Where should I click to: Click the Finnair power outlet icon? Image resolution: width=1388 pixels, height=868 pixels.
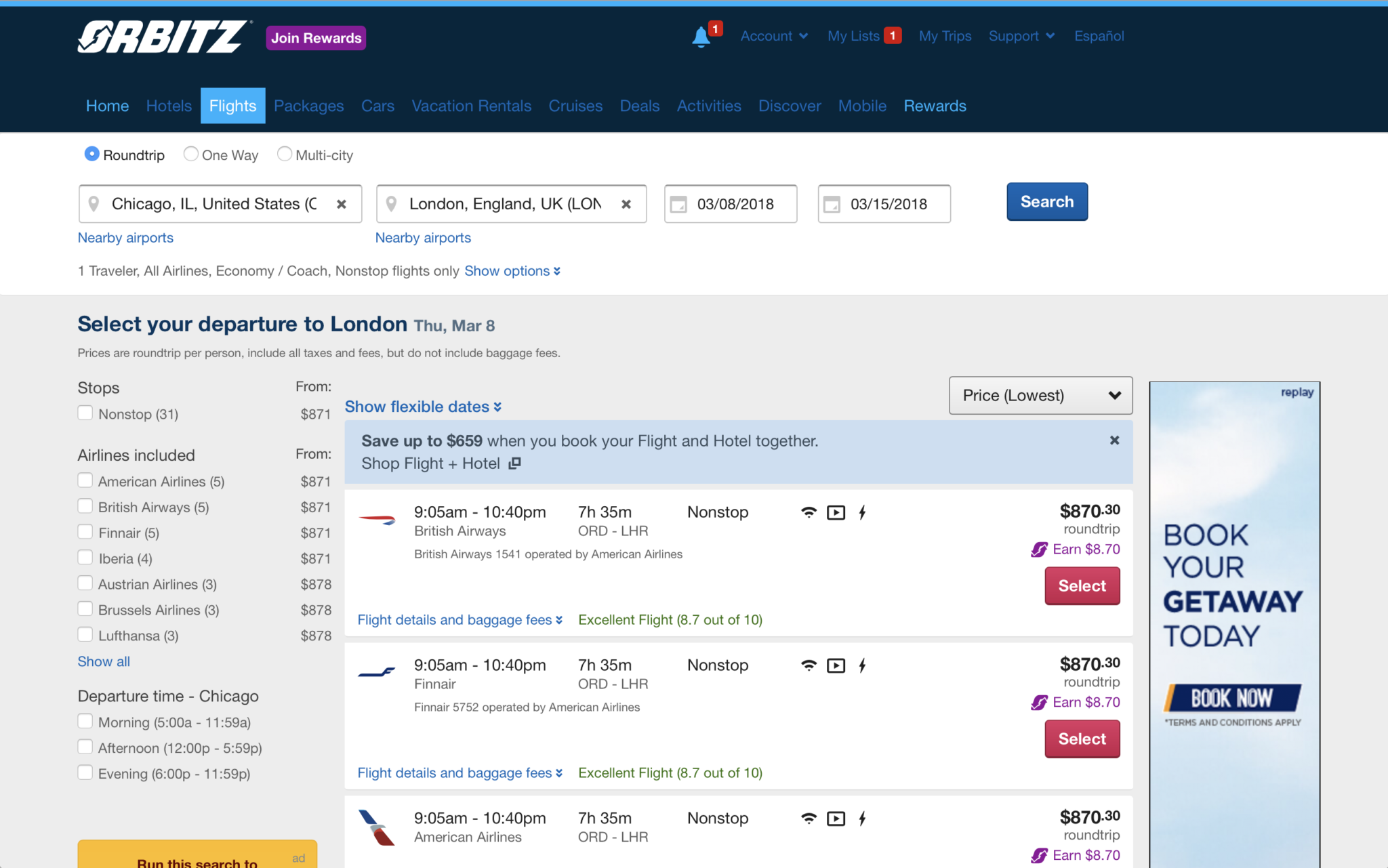coord(862,666)
